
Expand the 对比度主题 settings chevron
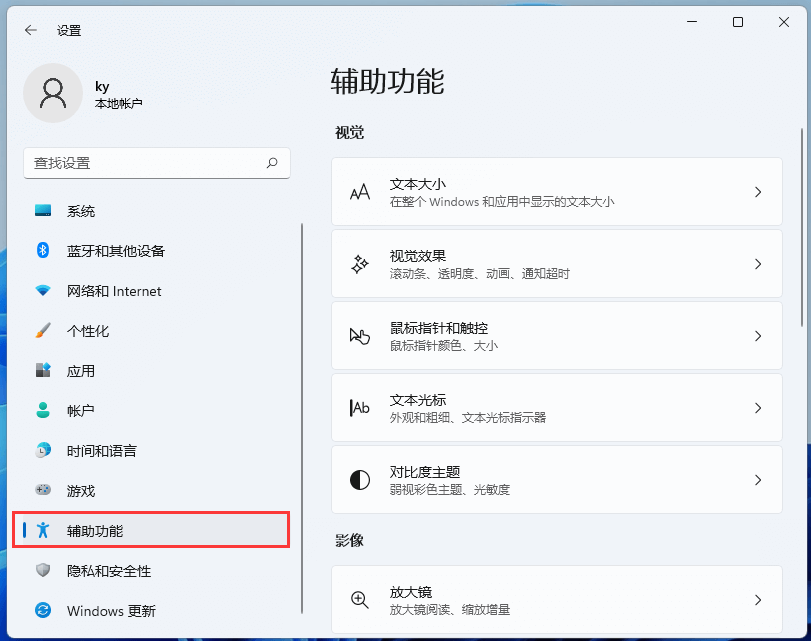tap(757, 479)
